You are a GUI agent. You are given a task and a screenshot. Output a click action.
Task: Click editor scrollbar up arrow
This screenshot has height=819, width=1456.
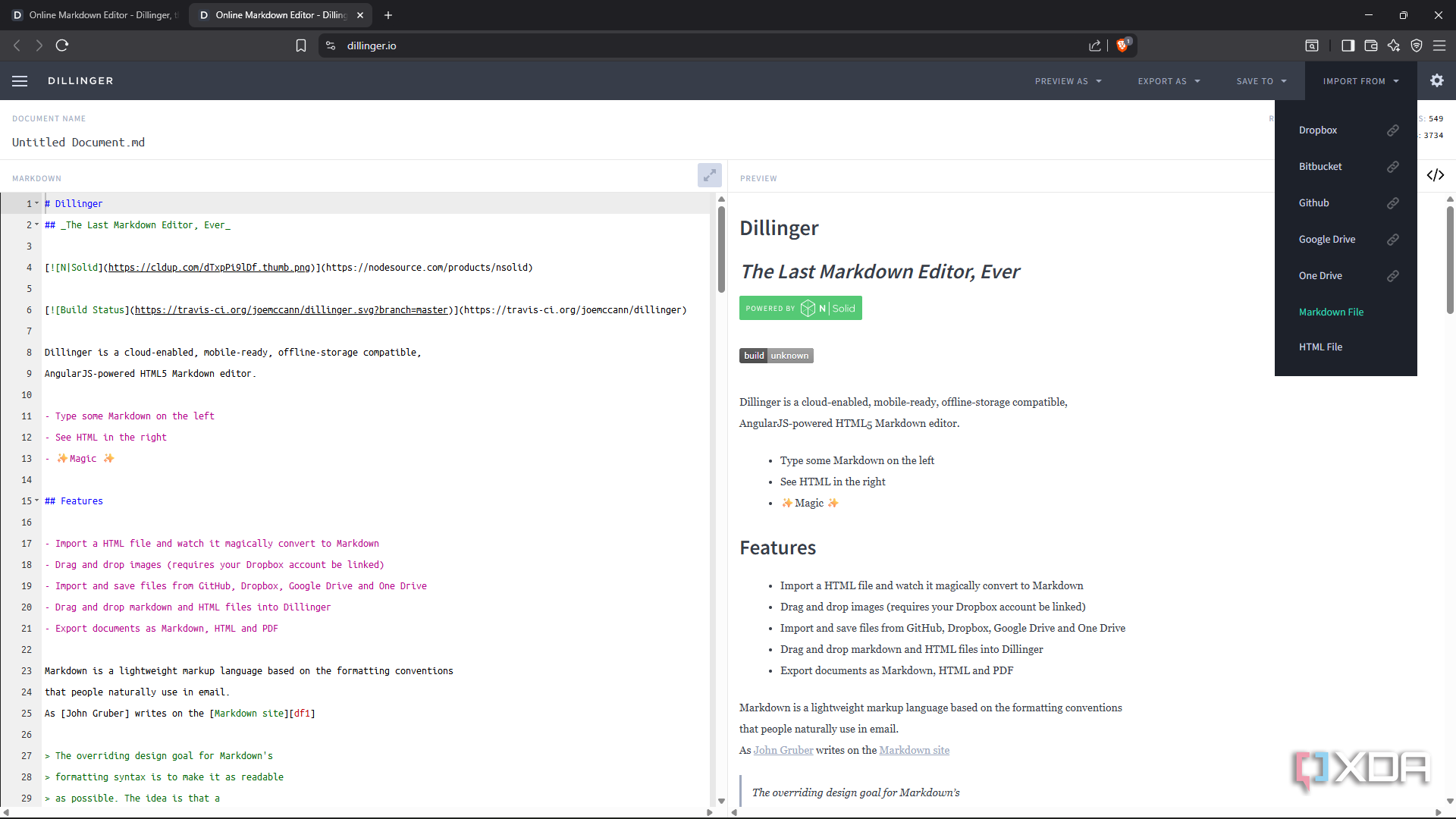click(x=721, y=199)
